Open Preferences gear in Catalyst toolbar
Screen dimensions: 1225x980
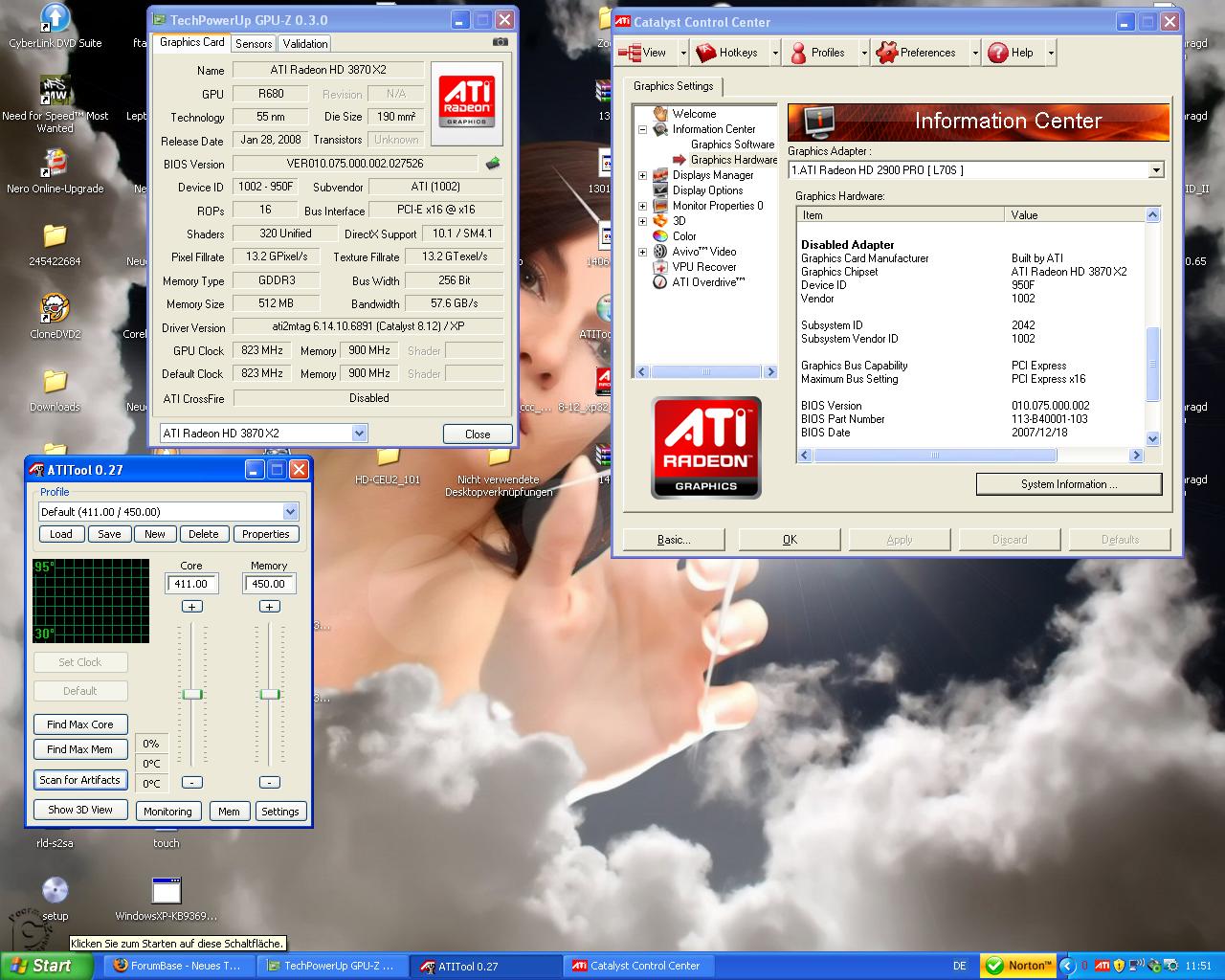[915, 53]
